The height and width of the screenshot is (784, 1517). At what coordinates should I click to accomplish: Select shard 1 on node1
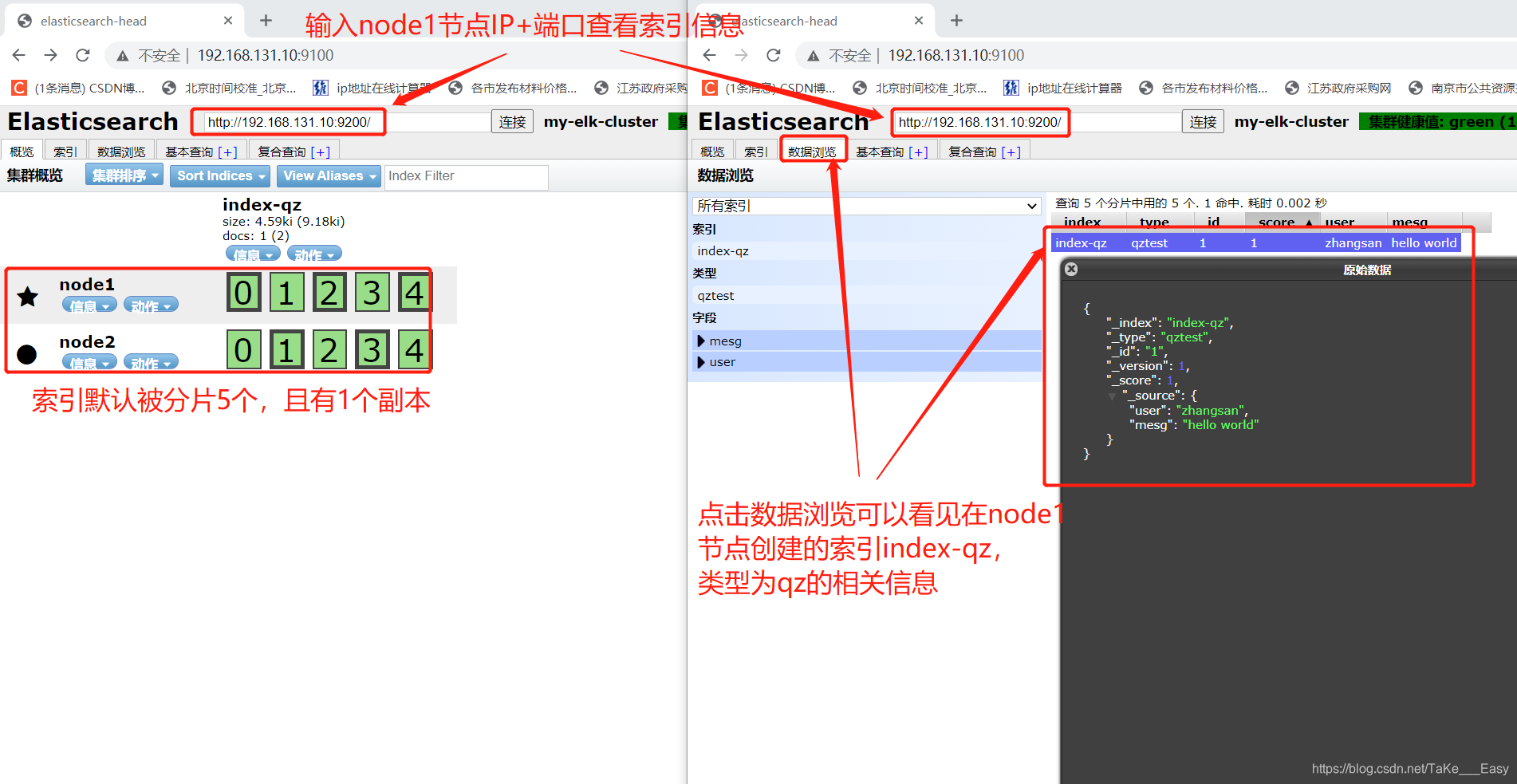point(286,293)
